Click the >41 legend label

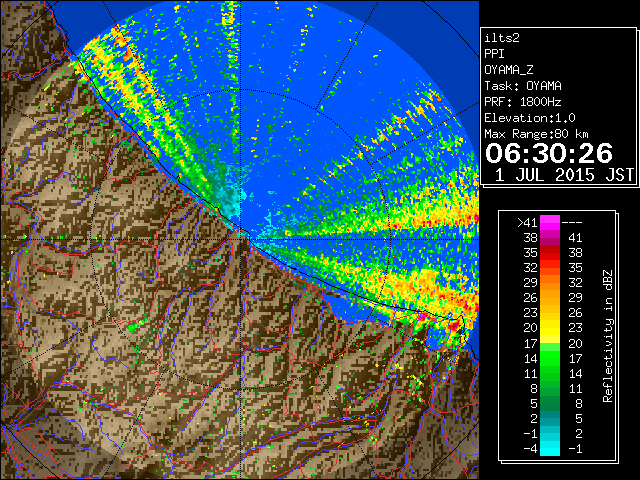(527, 223)
